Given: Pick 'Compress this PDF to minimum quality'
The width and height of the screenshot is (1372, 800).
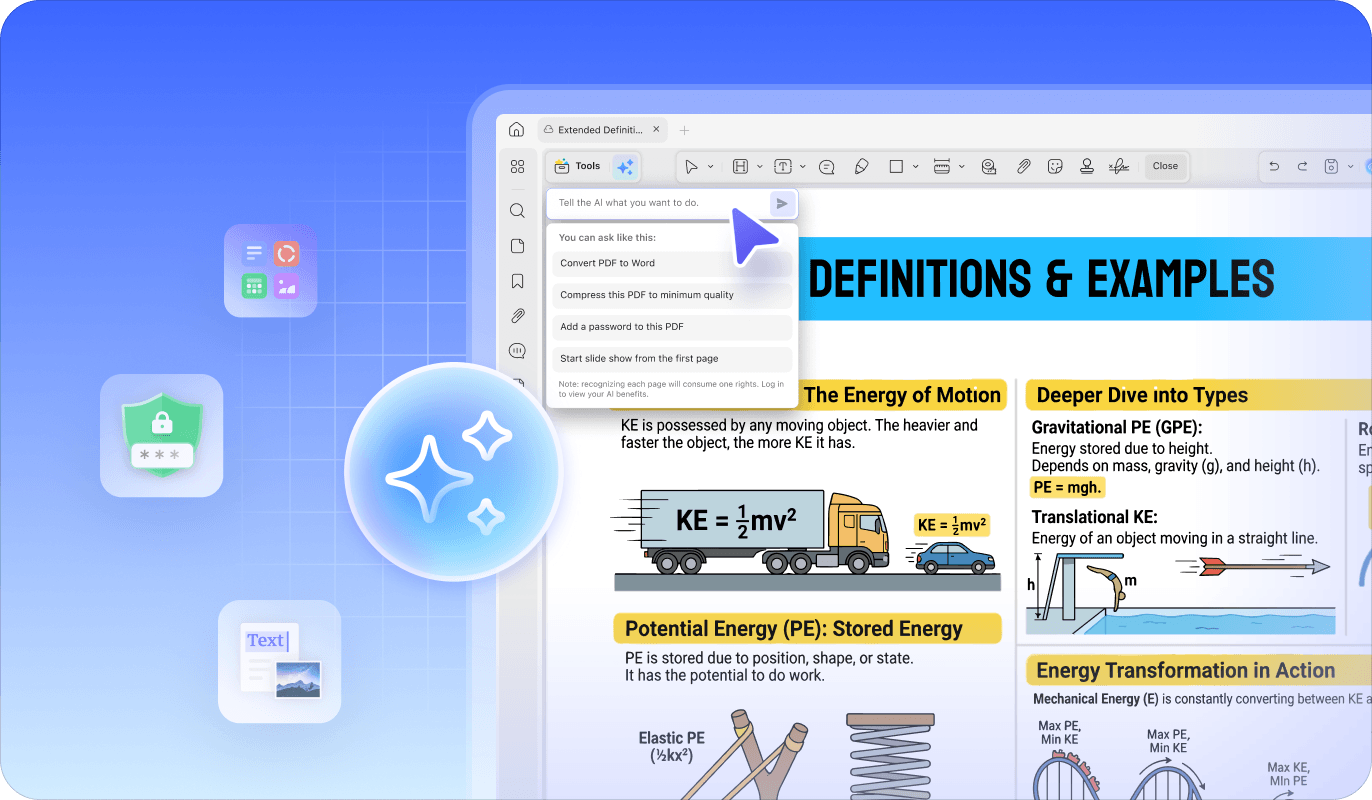Looking at the screenshot, I should (672, 295).
